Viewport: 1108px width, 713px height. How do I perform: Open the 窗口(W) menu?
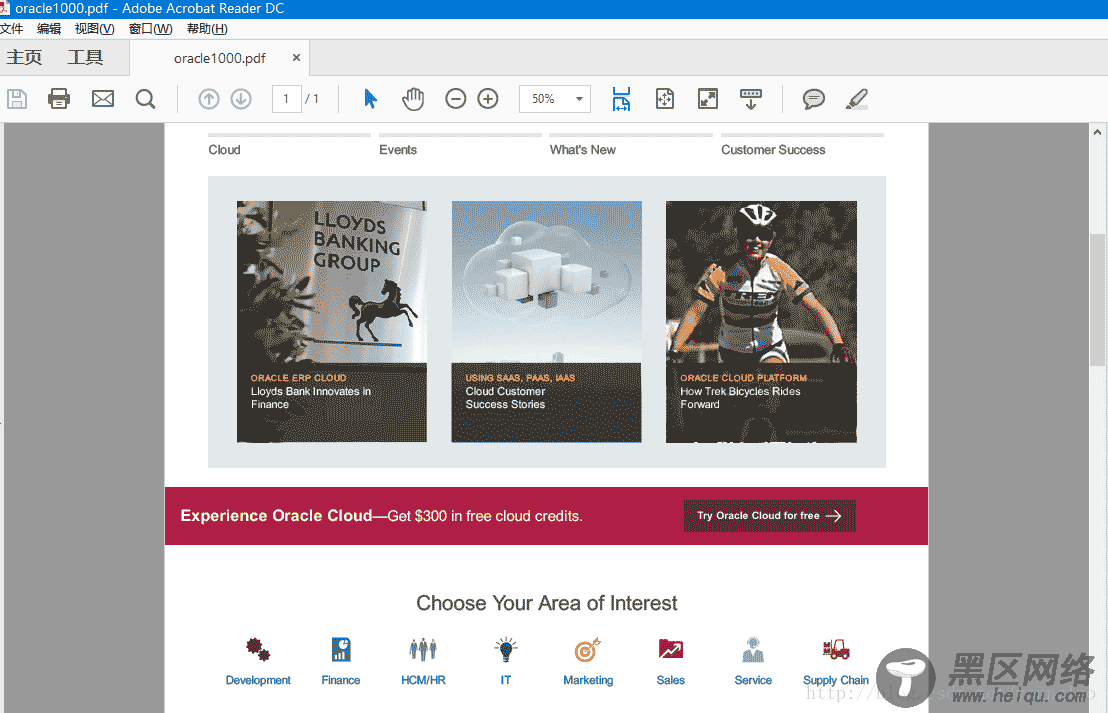tap(151, 29)
